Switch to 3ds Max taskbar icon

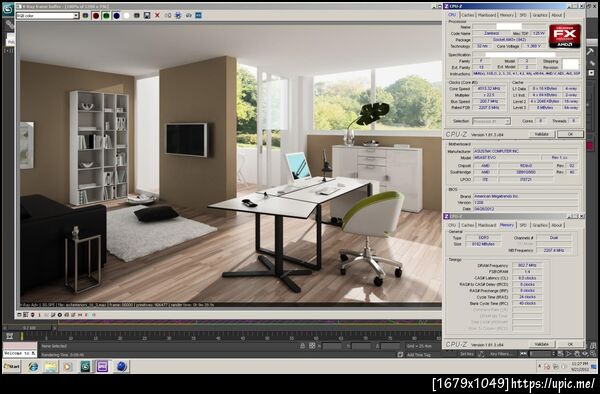point(85,366)
